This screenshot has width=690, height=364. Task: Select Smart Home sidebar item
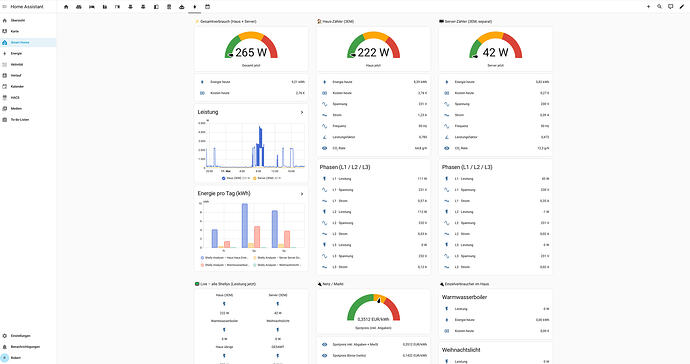point(28,42)
